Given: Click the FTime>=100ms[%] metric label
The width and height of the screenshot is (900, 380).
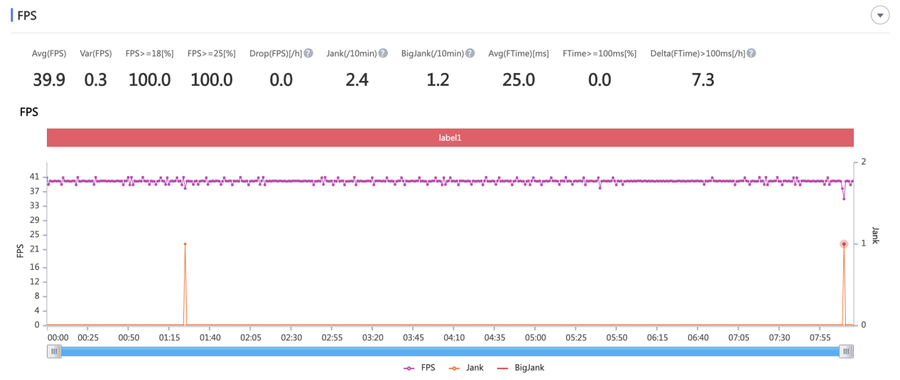Looking at the screenshot, I should coord(600,53).
